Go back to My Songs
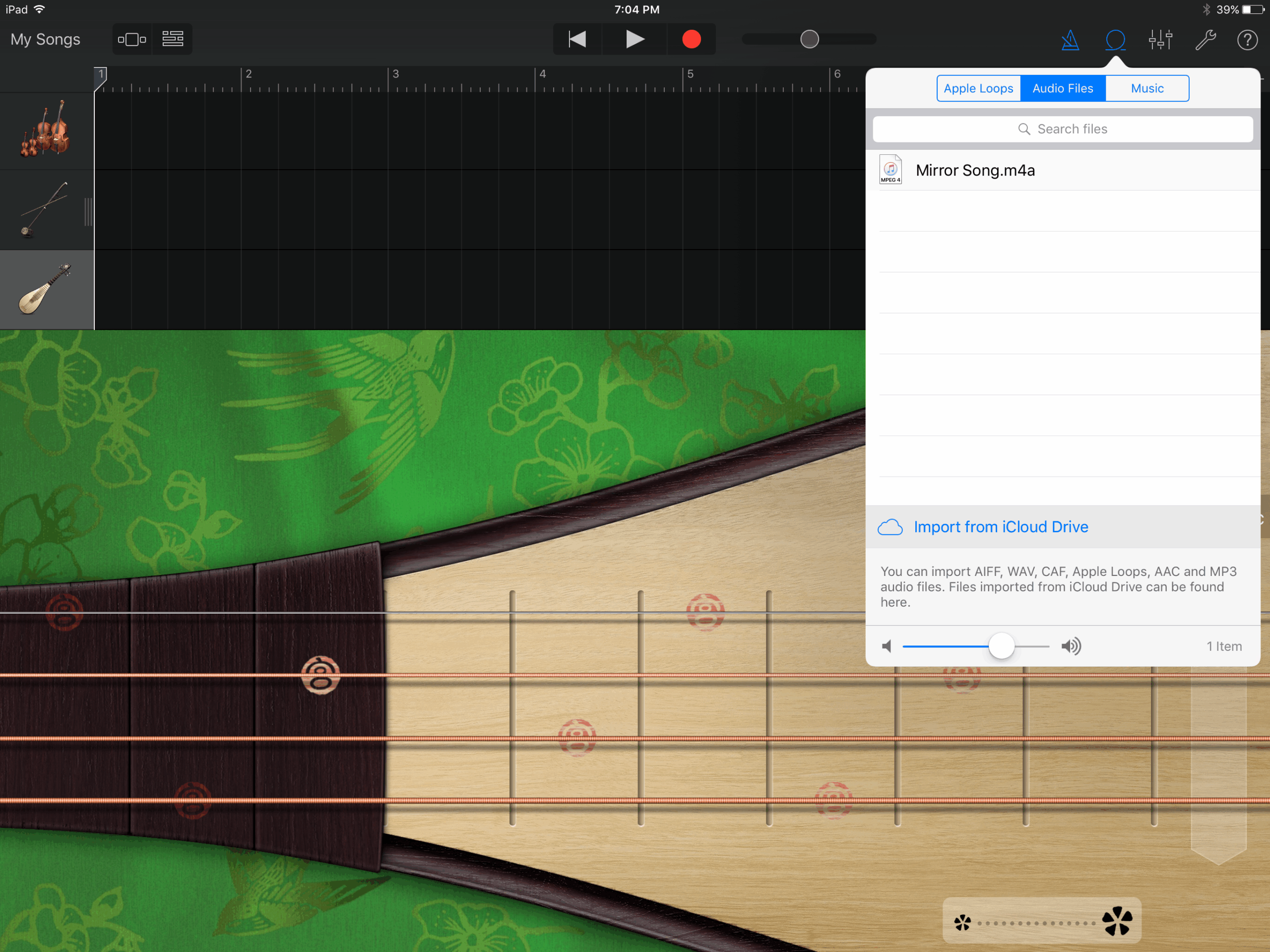The height and width of the screenshot is (952, 1270). [45, 39]
